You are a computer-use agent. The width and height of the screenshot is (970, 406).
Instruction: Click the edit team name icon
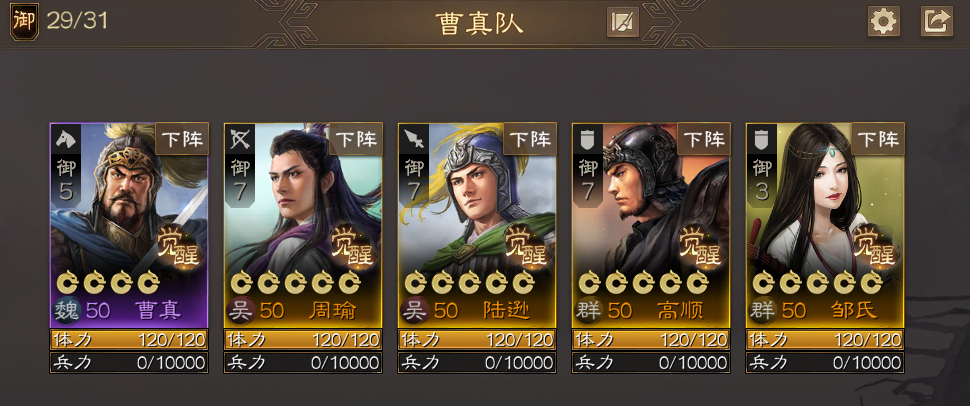pyautogui.click(x=622, y=22)
